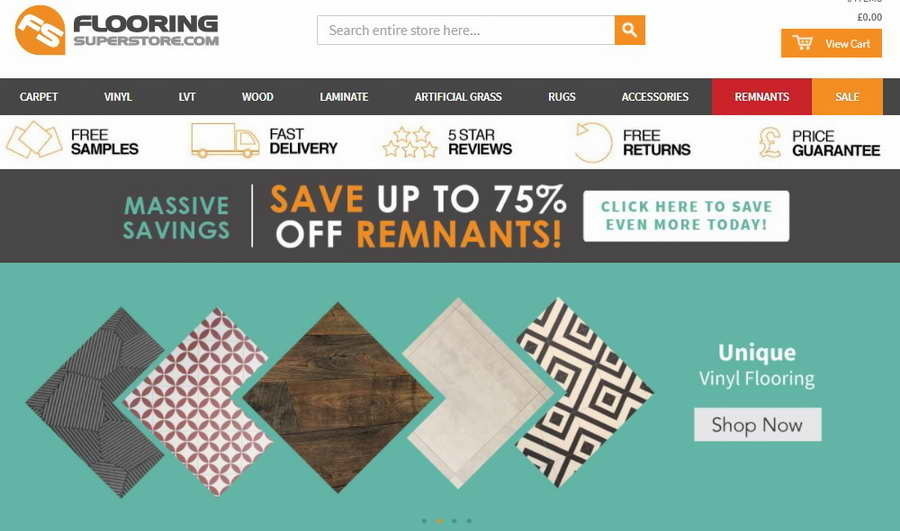The image size is (900, 531).
Task: Open the Laminate category
Action: coord(344,96)
